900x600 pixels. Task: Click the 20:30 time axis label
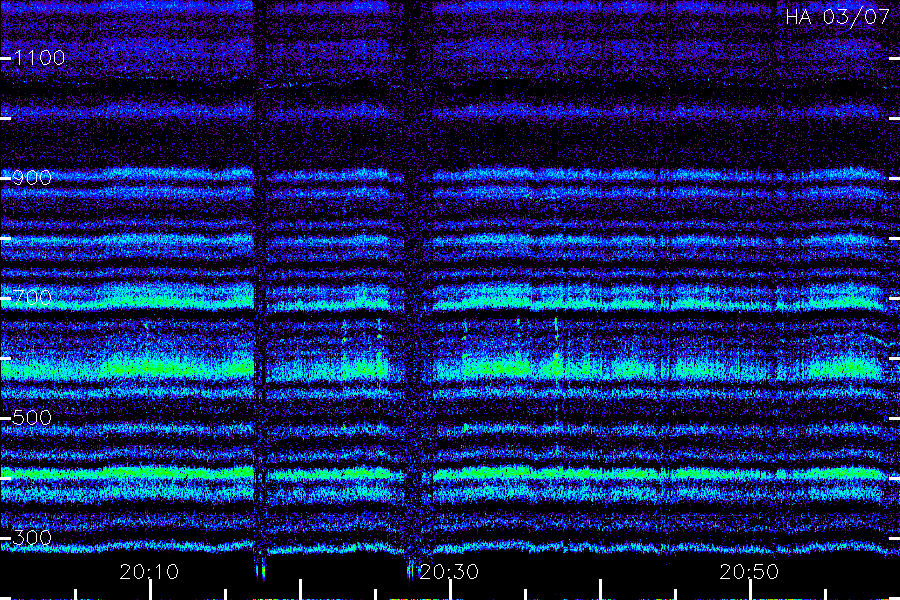click(x=449, y=571)
